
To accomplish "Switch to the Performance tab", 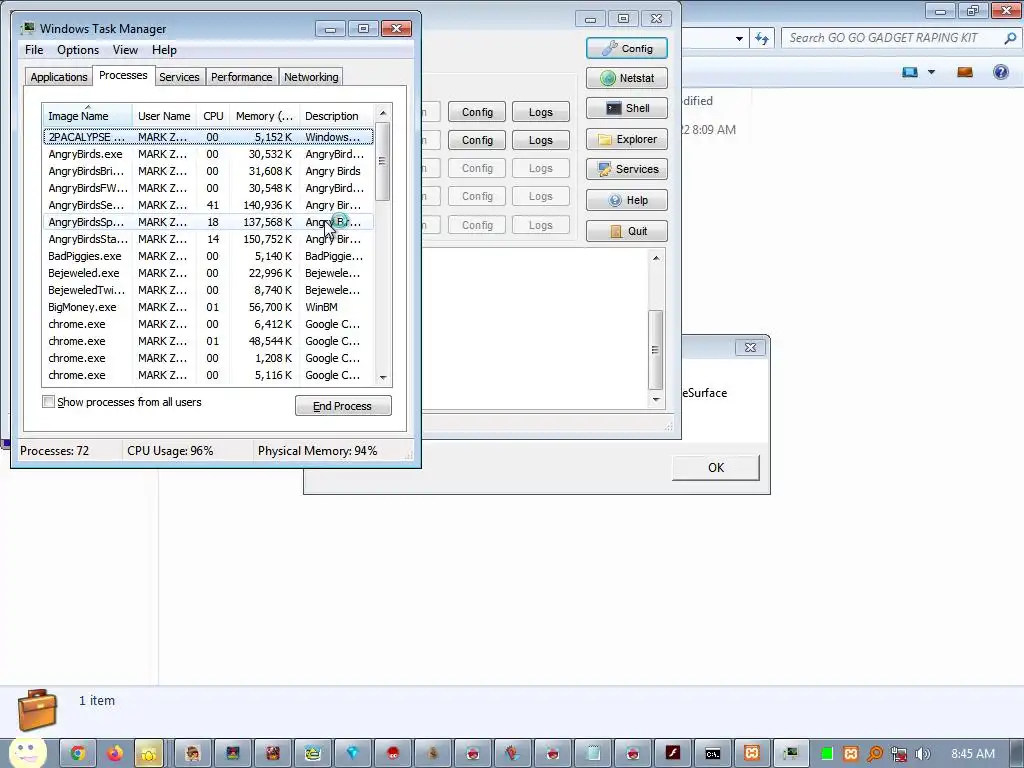I will tap(242, 77).
